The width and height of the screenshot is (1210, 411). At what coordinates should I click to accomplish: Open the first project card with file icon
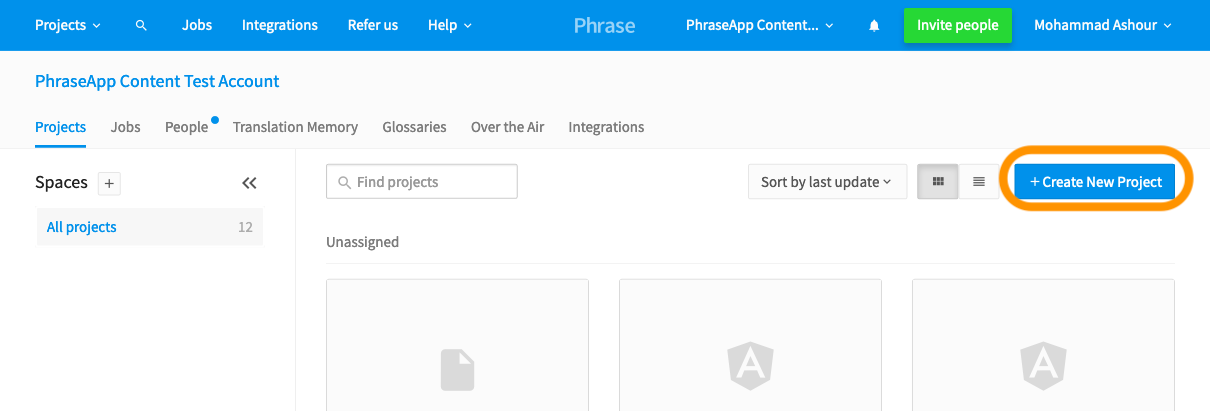[x=457, y=345]
